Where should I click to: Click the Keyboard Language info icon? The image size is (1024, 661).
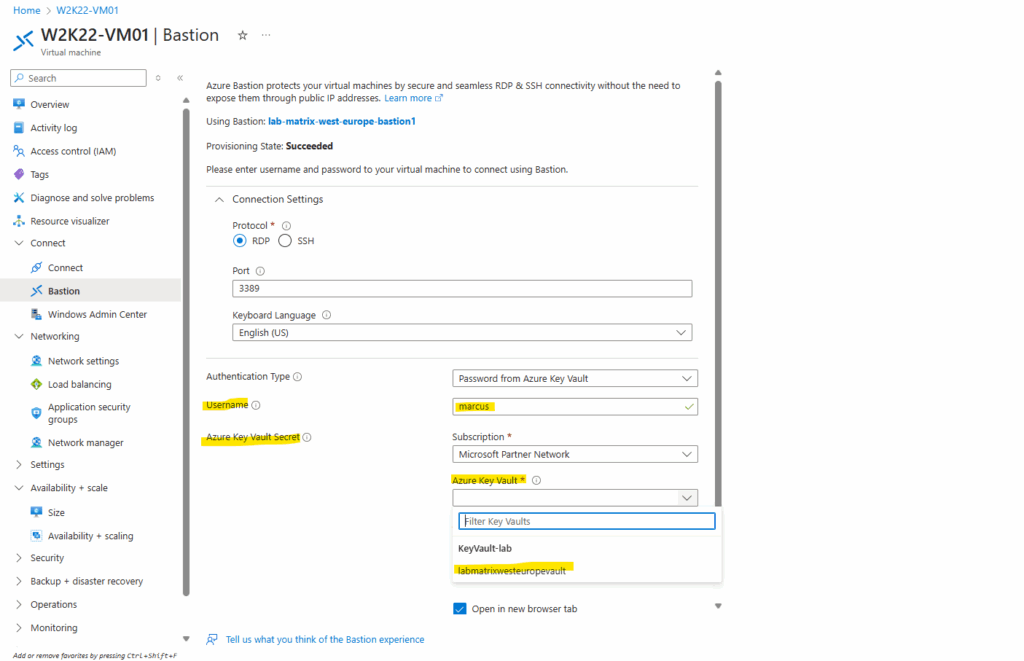click(327, 315)
